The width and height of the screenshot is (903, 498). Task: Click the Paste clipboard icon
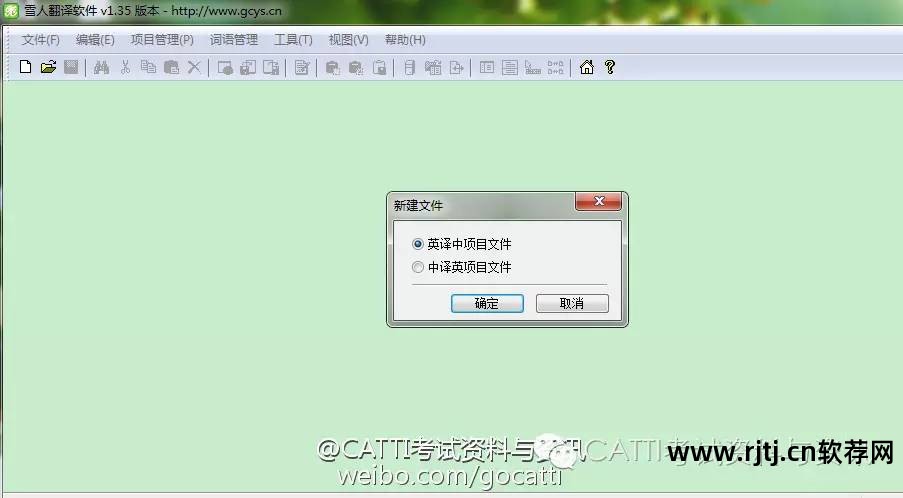coord(171,67)
